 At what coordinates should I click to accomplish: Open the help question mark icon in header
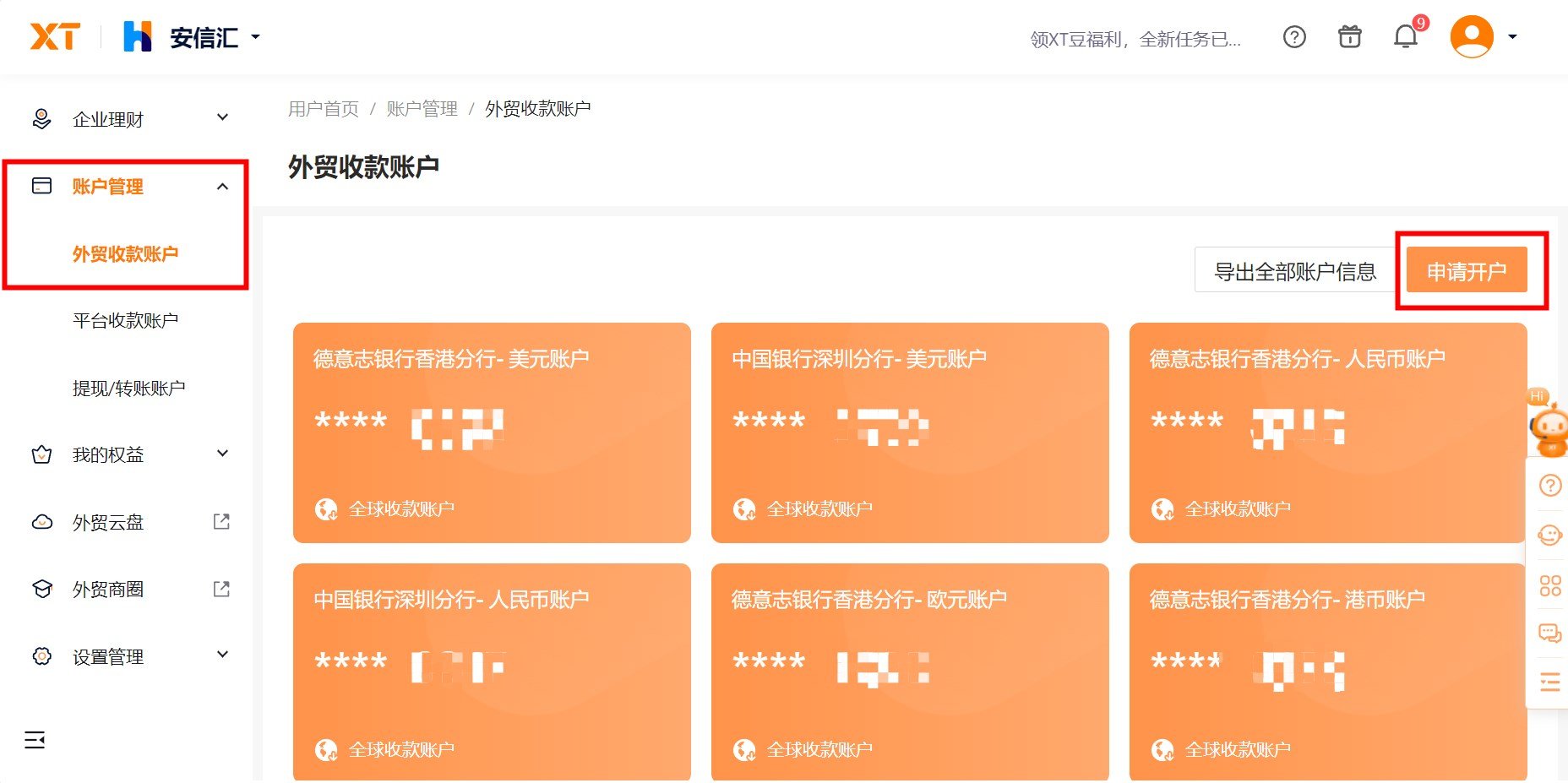1294,37
